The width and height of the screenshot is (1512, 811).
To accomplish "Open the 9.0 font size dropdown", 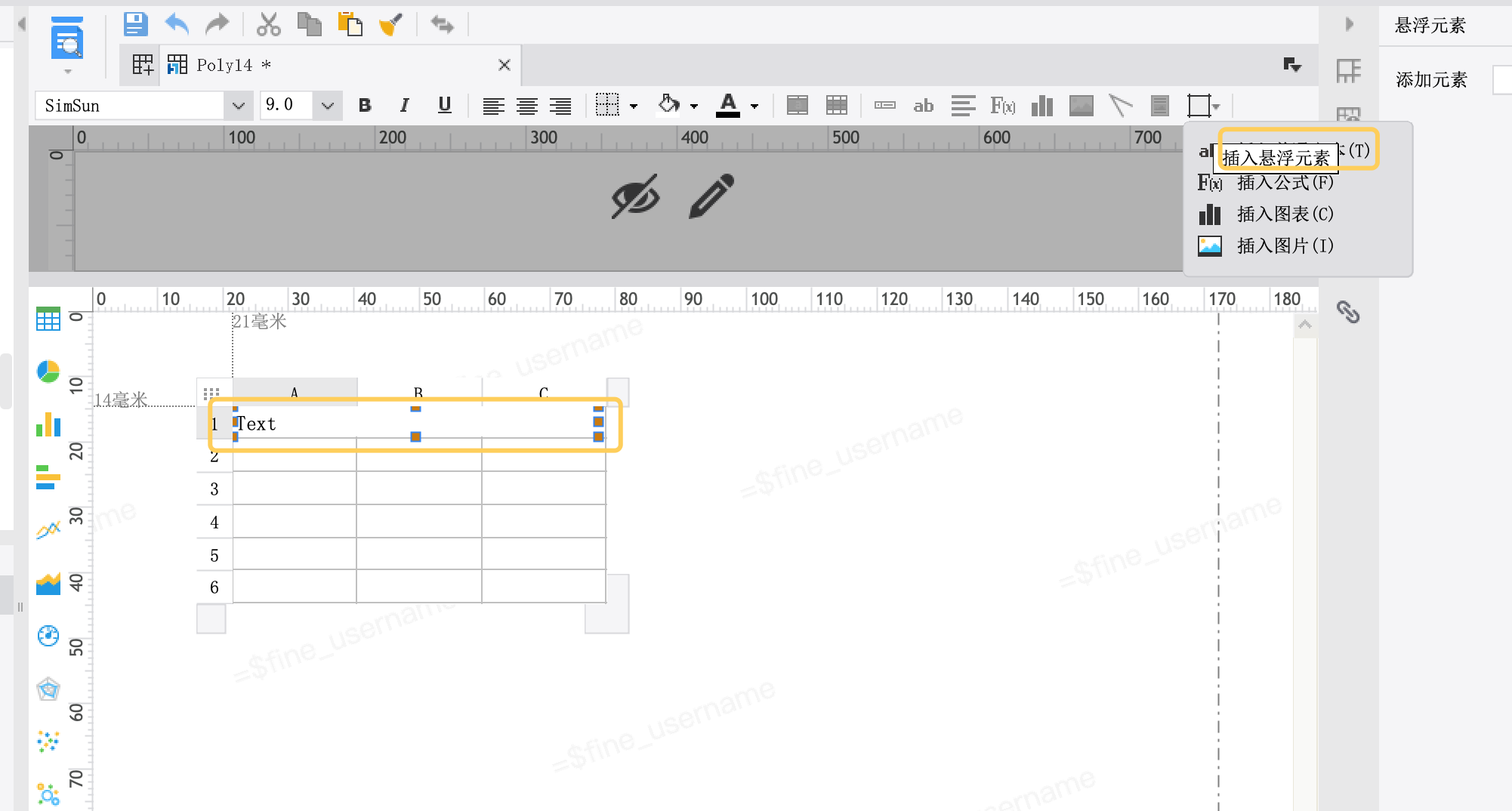I will coord(327,106).
